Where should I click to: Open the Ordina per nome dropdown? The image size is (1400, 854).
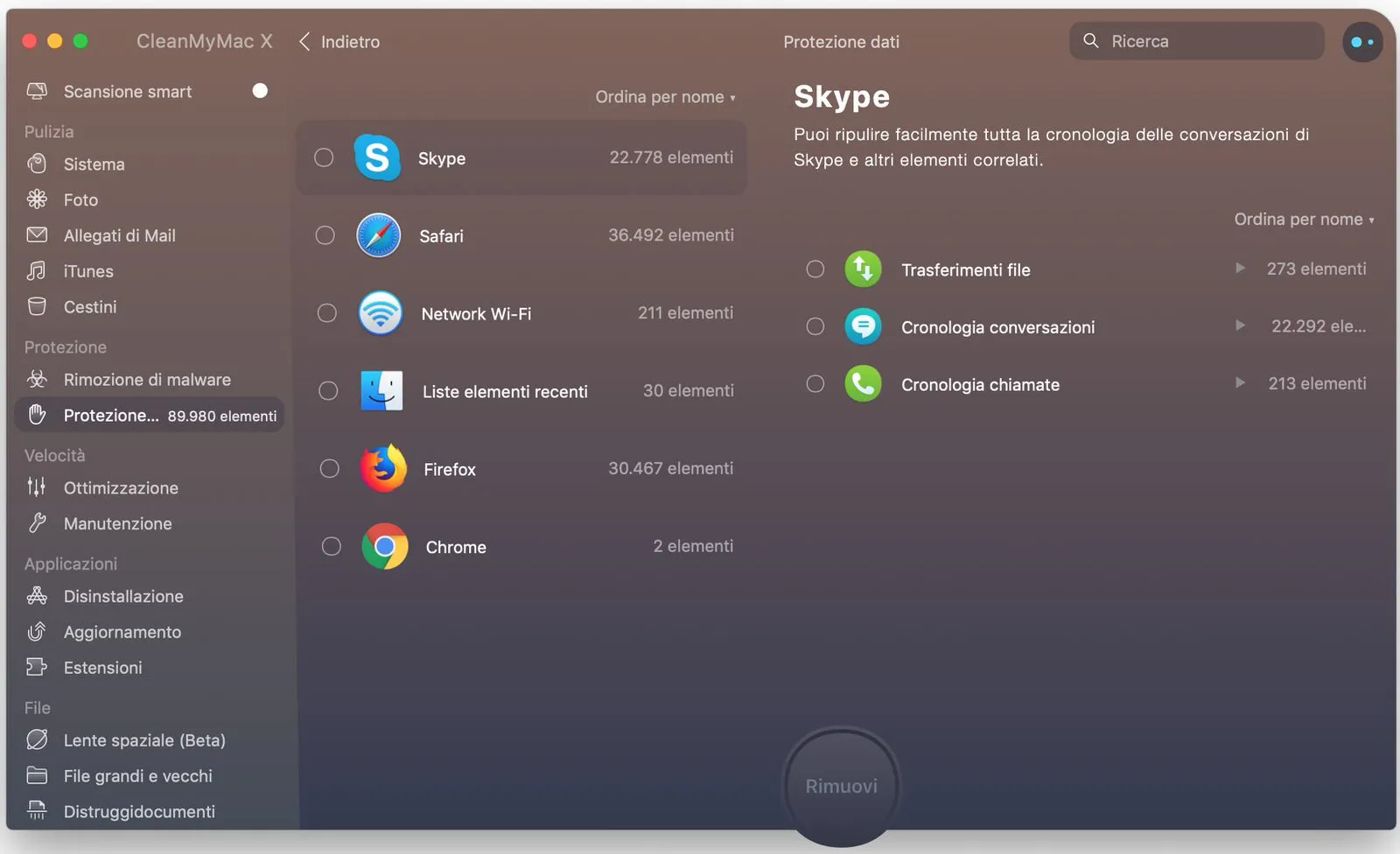(x=666, y=96)
